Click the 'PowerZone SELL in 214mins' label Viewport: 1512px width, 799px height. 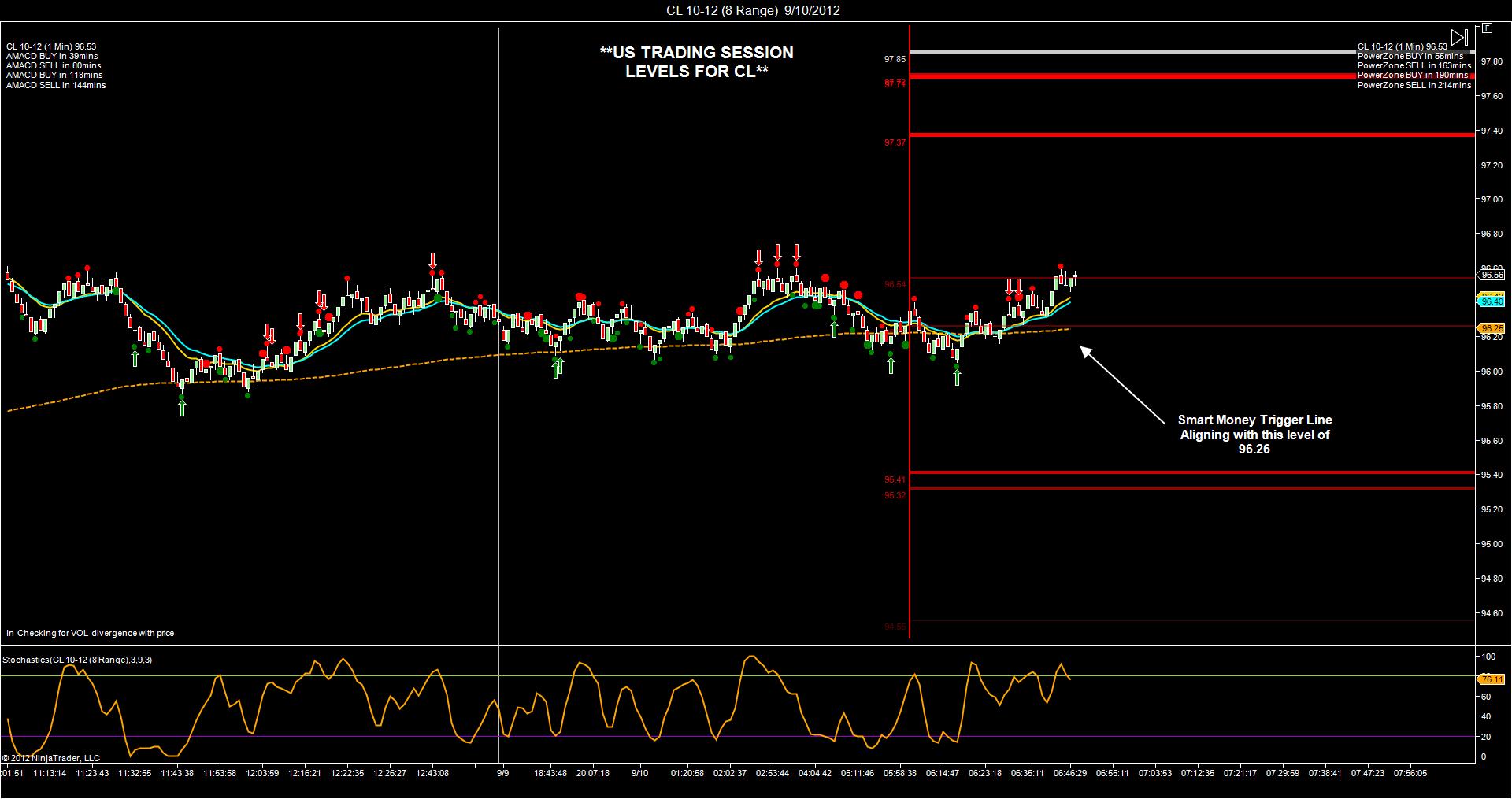point(1414,85)
